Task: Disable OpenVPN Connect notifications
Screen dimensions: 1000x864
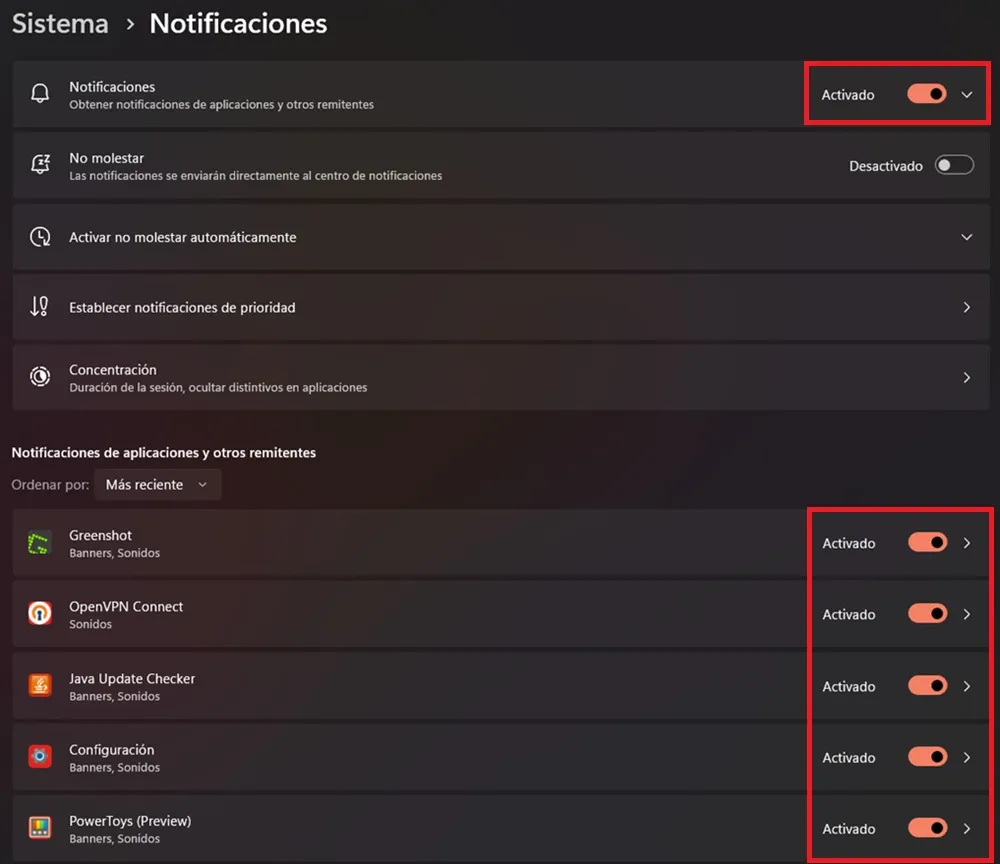Action: point(928,614)
